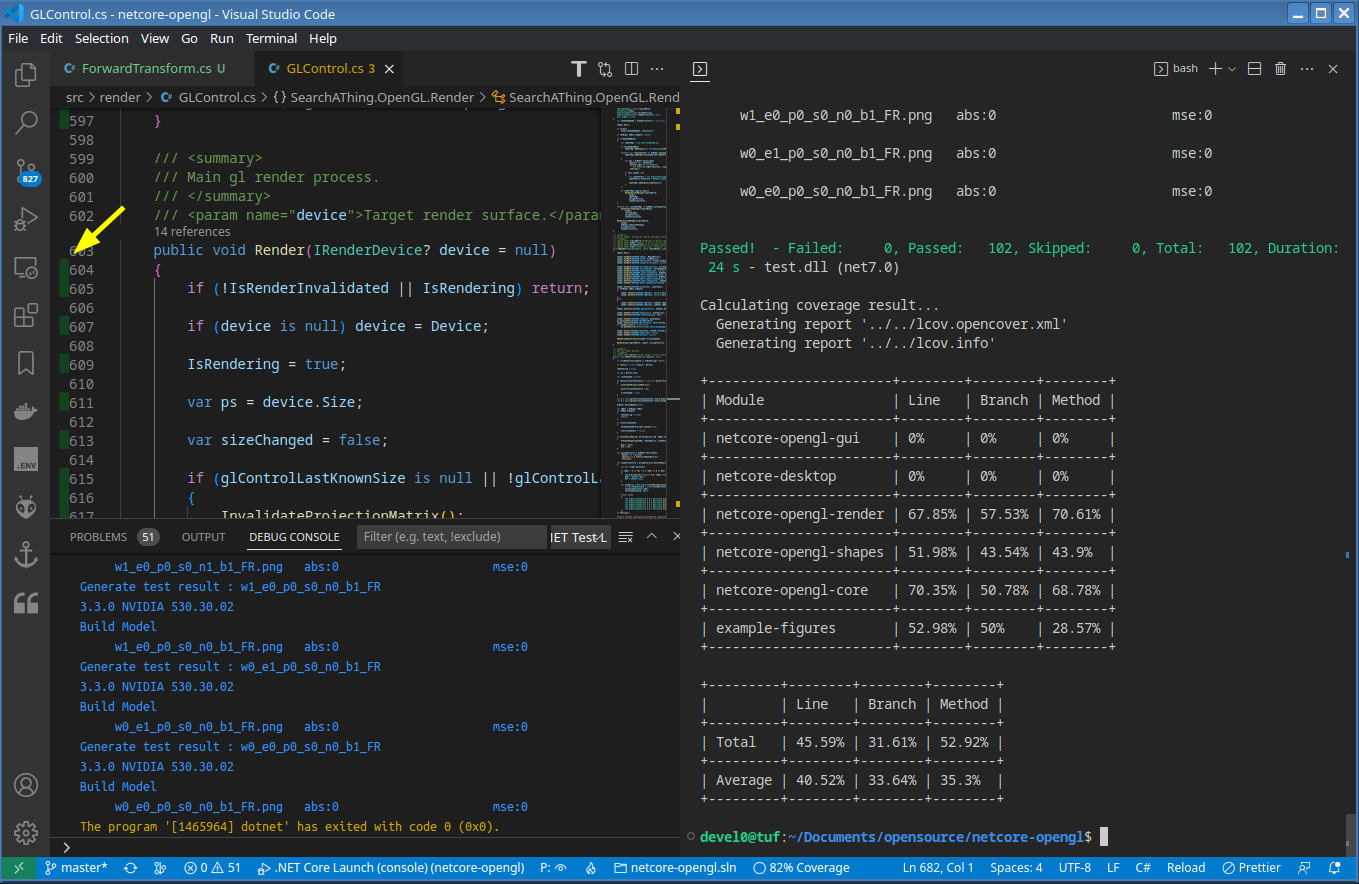Open the Bookmarks view in activity bar

click(x=26, y=363)
